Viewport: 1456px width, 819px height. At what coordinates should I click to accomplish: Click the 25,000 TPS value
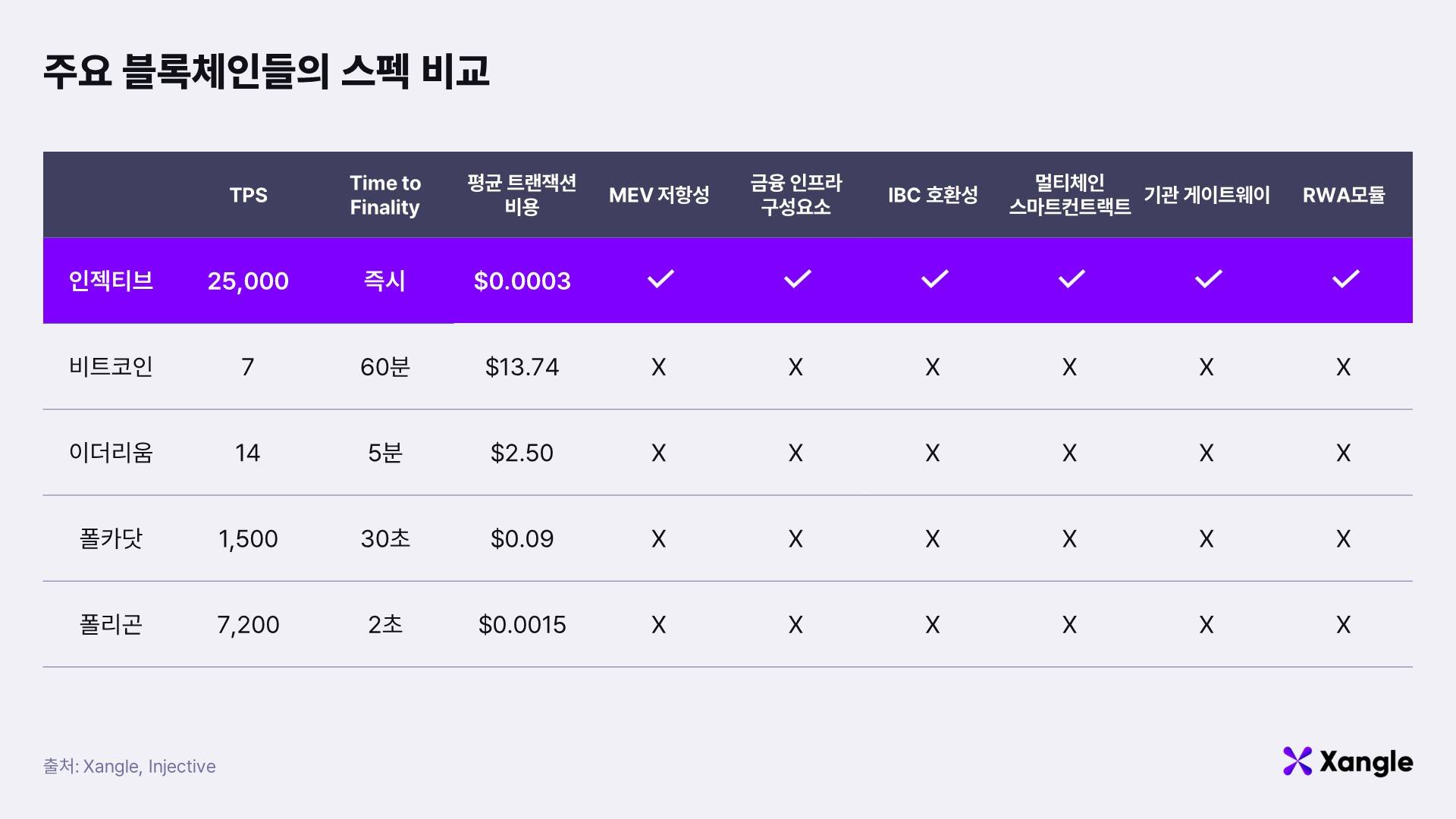(248, 281)
